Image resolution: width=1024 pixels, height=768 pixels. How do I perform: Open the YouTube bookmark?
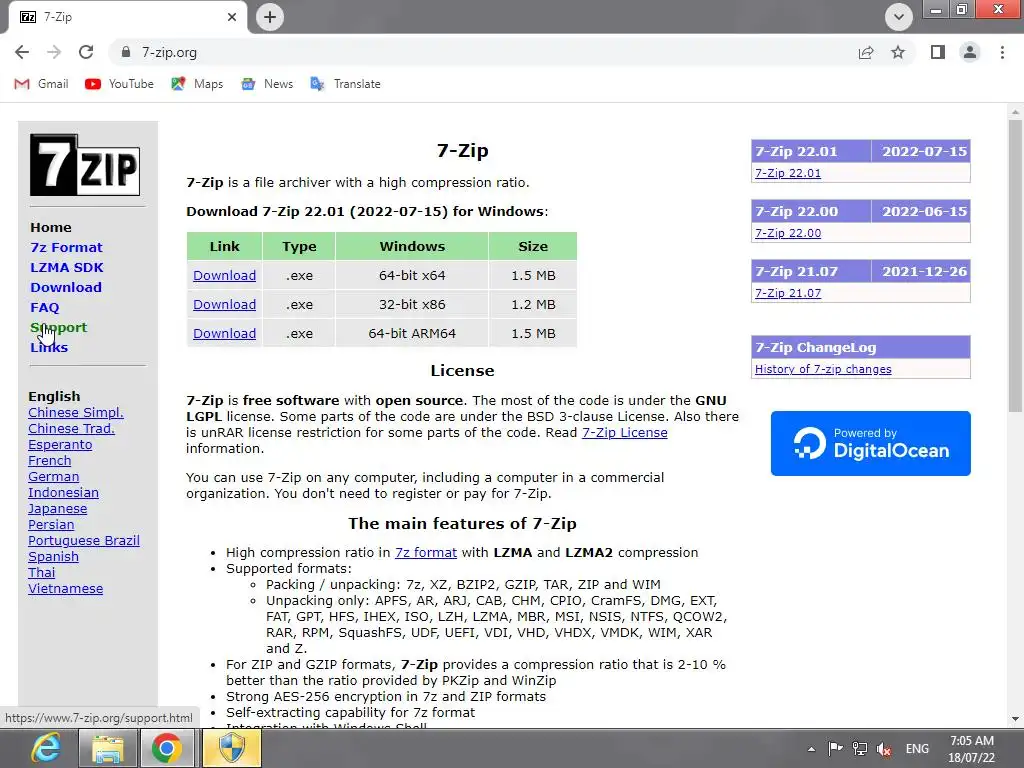120,84
